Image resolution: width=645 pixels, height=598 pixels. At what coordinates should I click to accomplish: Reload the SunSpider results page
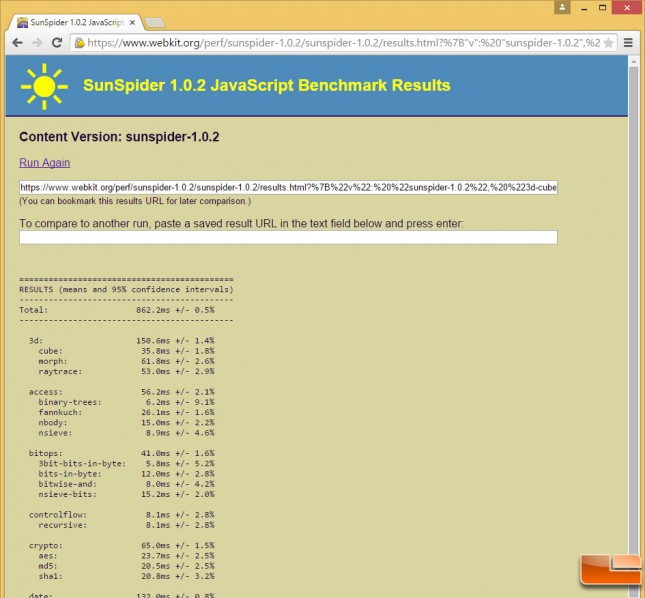coord(57,43)
